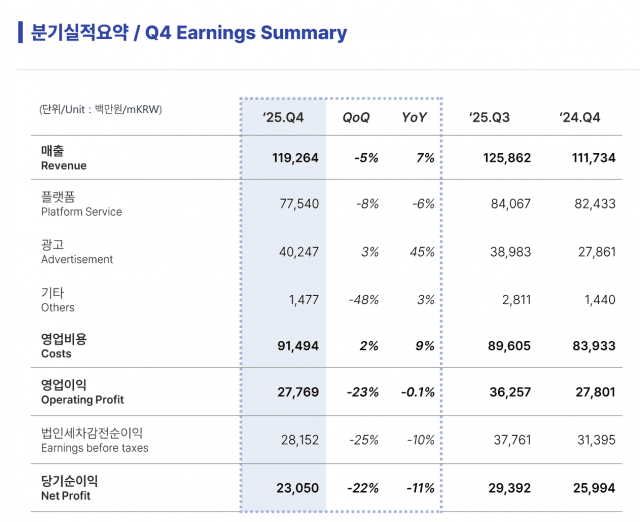
Task: Select the '25.Q3 column header
Action: [490, 118]
